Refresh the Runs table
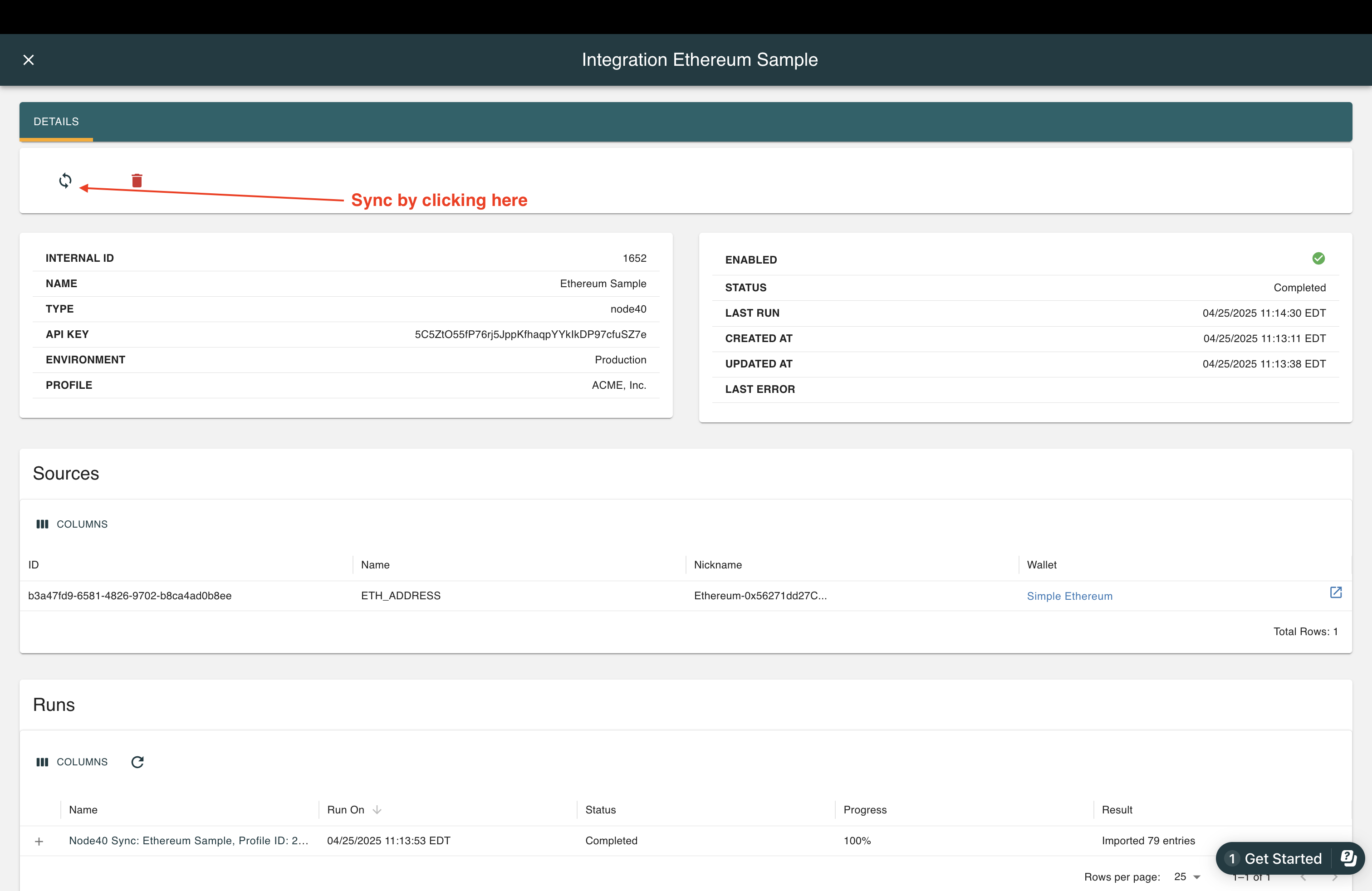 click(137, 762)
